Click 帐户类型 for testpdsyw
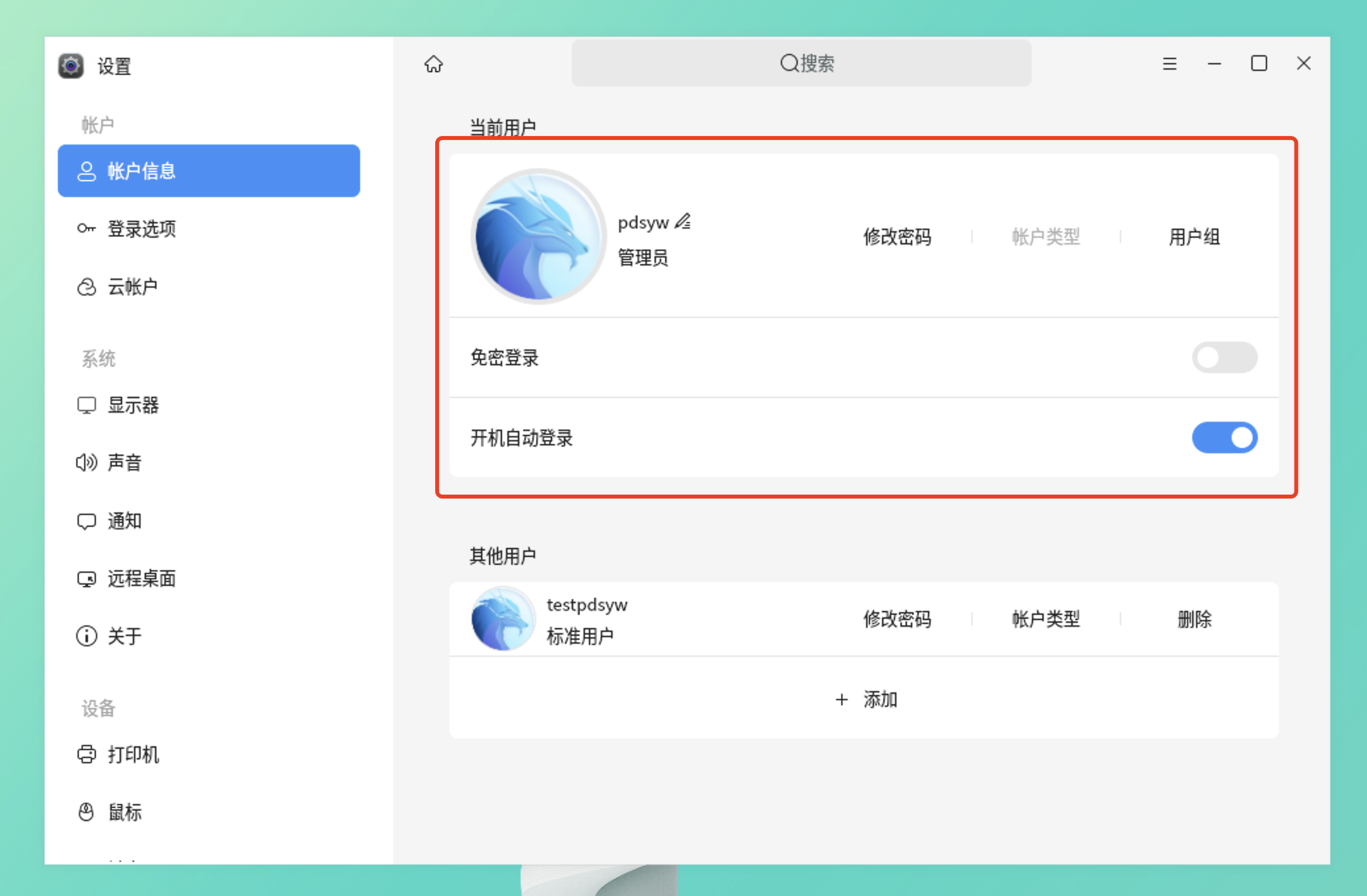Screen dimensions: 1367x896 (1046, 619)
